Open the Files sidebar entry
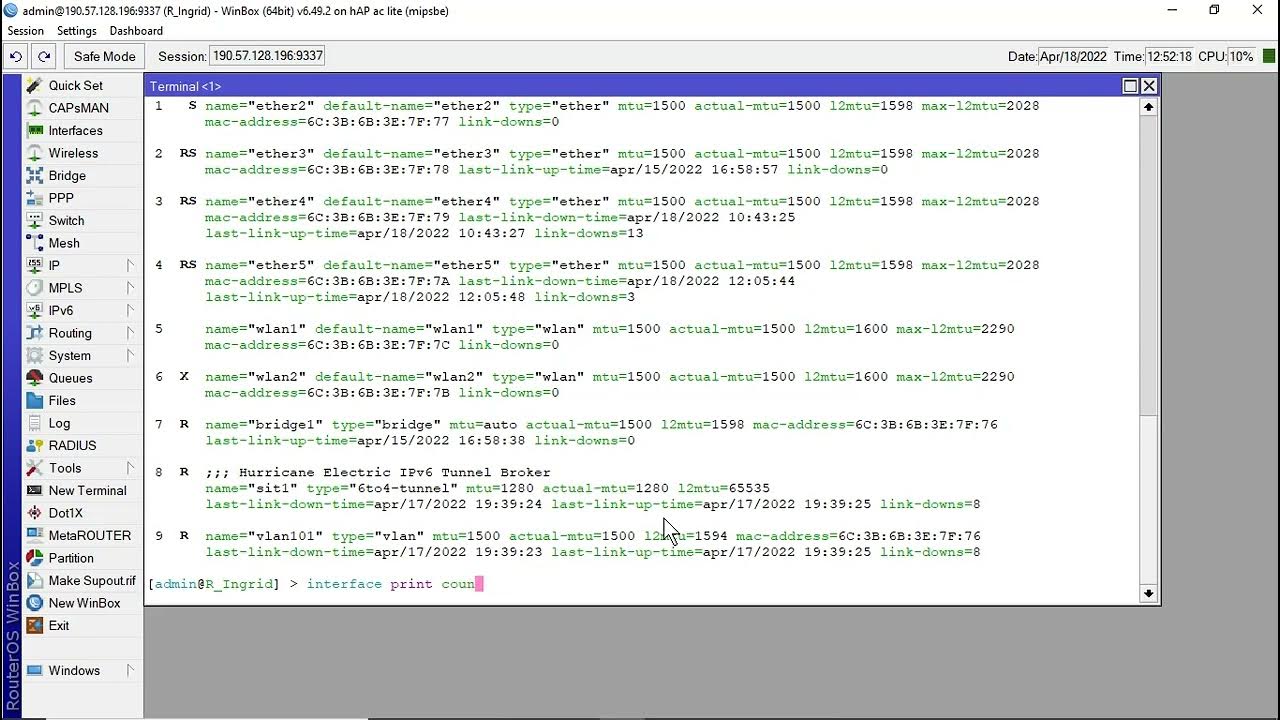The image size is (1280, 720). 62,400
